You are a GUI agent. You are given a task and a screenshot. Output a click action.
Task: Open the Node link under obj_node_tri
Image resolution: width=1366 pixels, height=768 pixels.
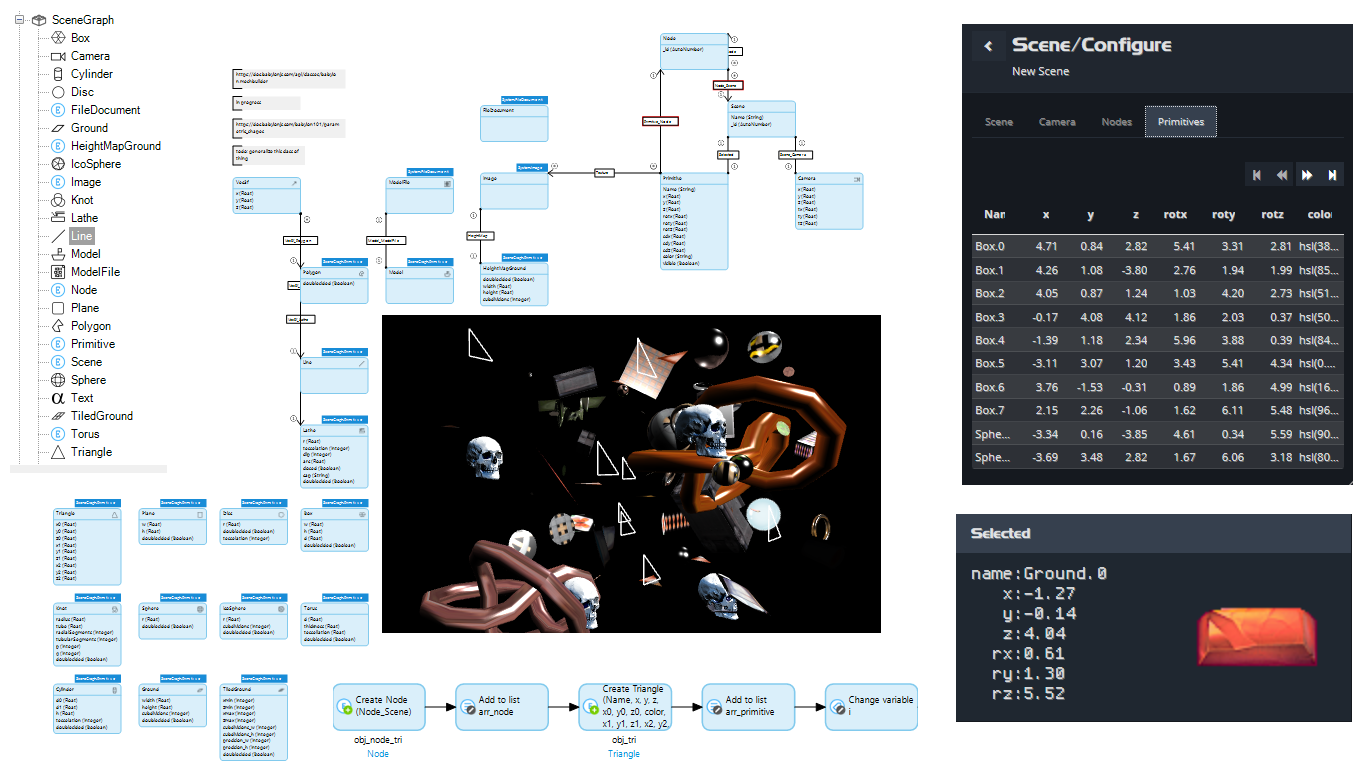pyautogui.click(x=378, y=754)
